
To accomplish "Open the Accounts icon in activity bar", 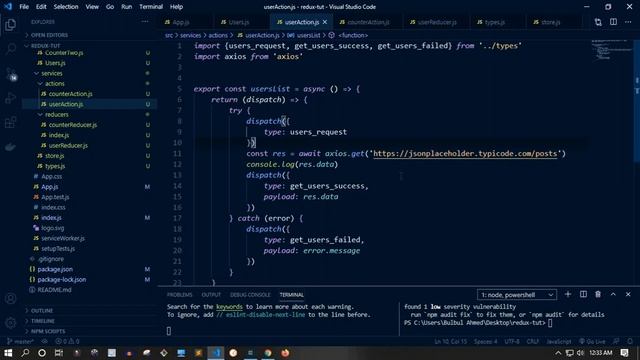I will 11,299.
